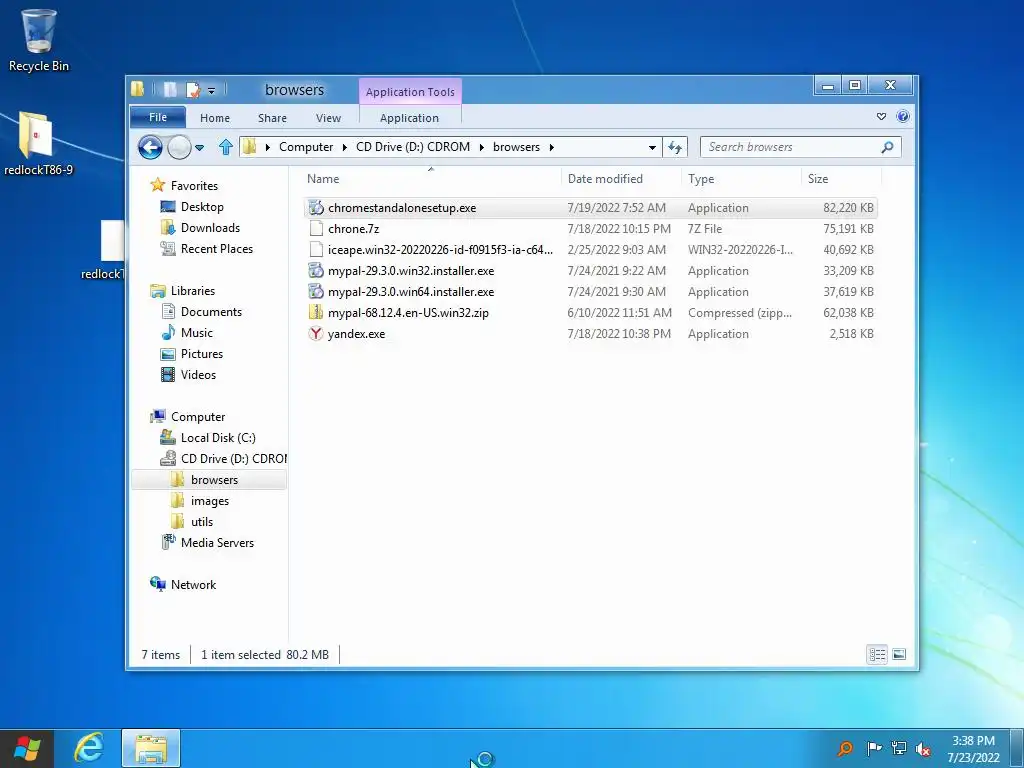Open the View ribbon tab
This screenshot has width=1024, height=768.
click(x=328, y=118)
